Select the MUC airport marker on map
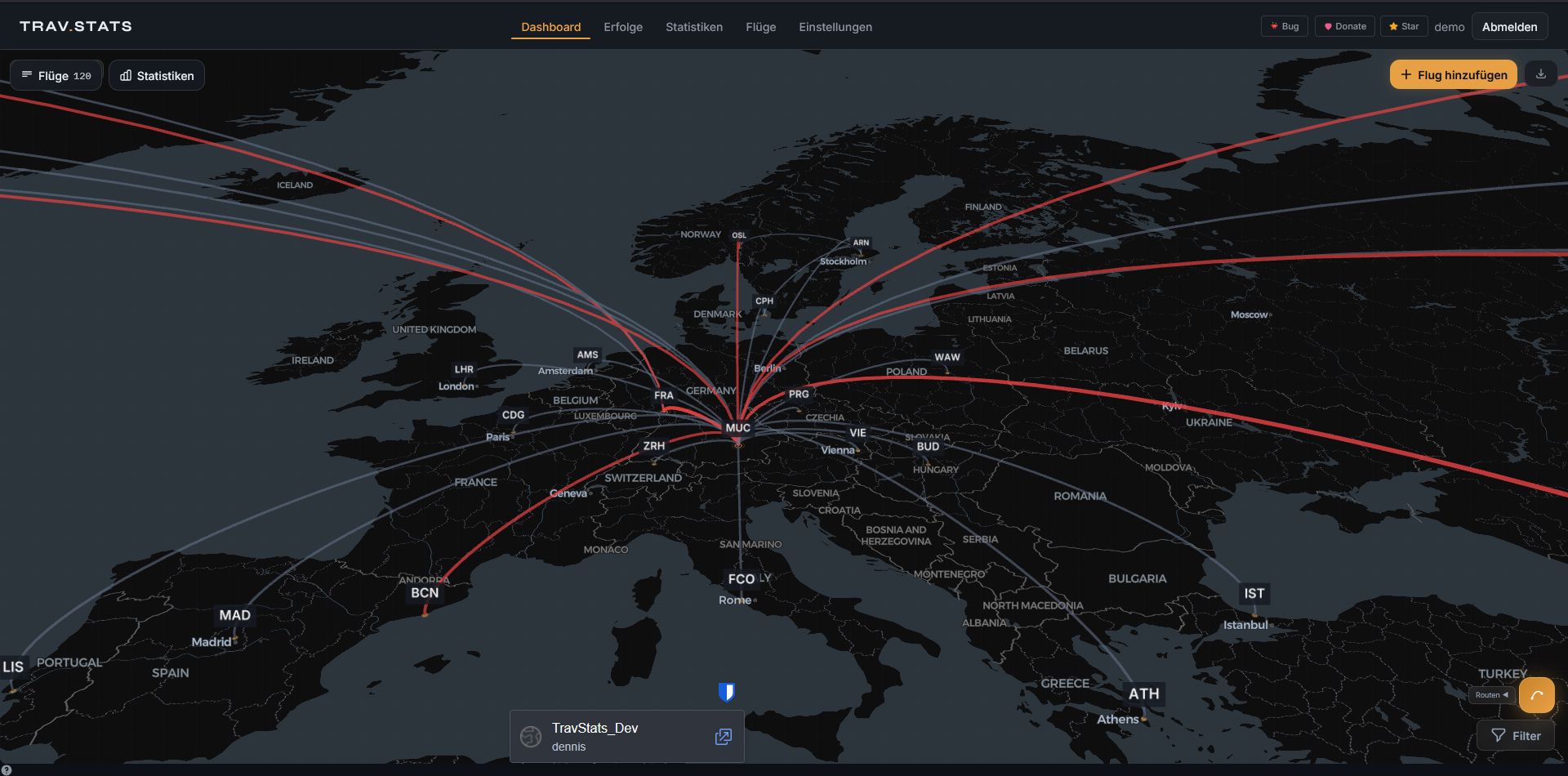The width and height of the screenshot is (1568, 776). tap(737, 428)
